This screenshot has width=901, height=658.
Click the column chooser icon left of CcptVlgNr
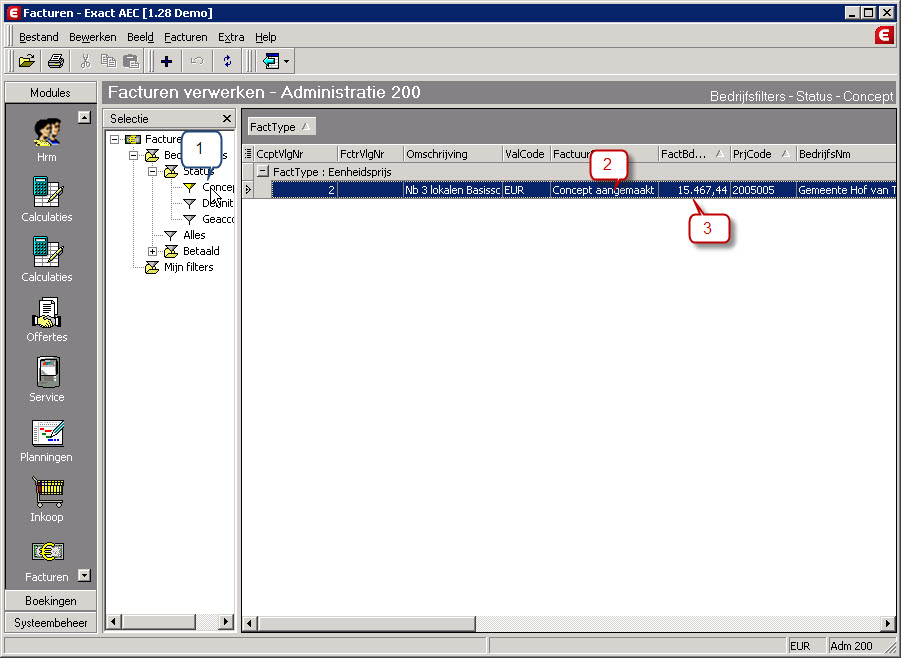click(x=248, y=154)
